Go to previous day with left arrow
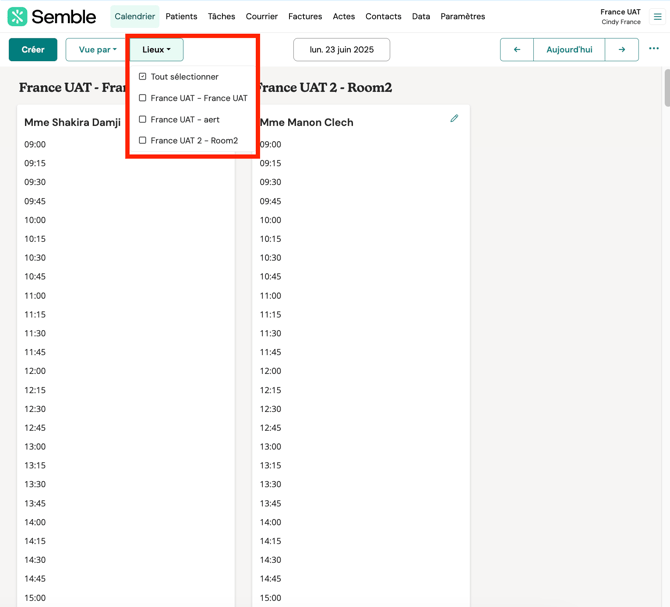 [517, 49]
